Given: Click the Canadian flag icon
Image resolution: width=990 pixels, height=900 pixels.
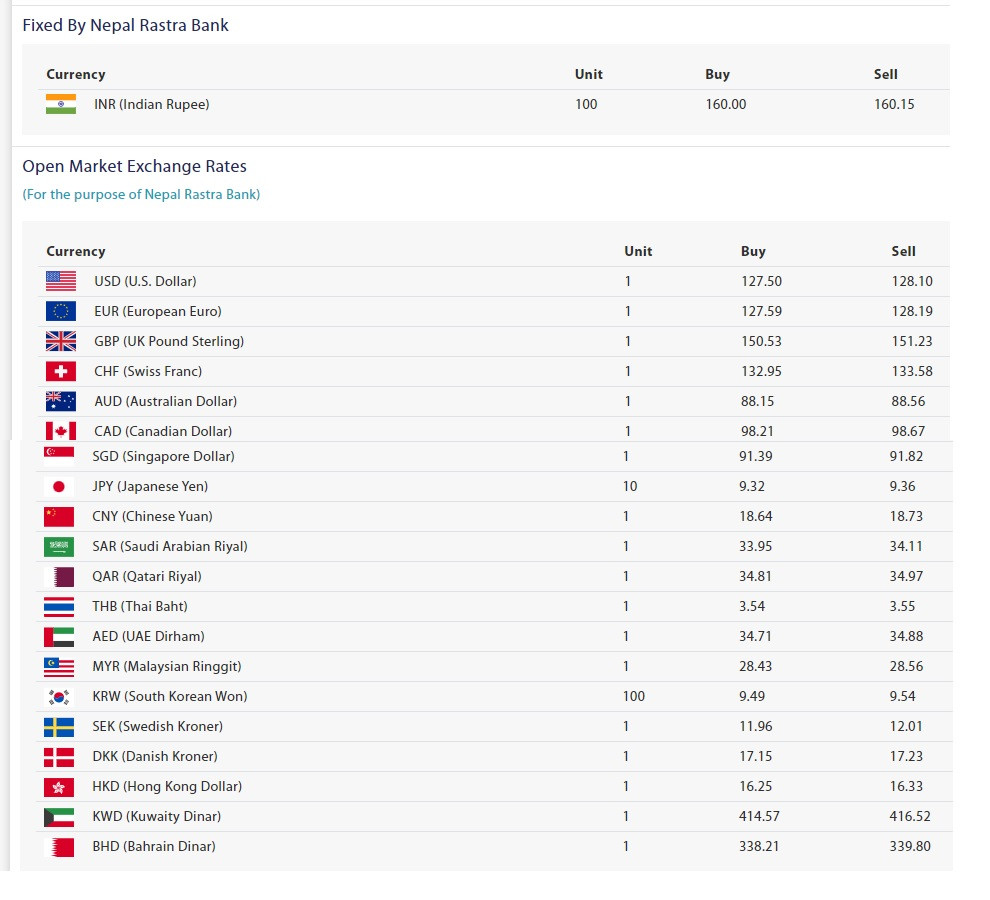Looking at the screenshot, I should tap(61, 431).
